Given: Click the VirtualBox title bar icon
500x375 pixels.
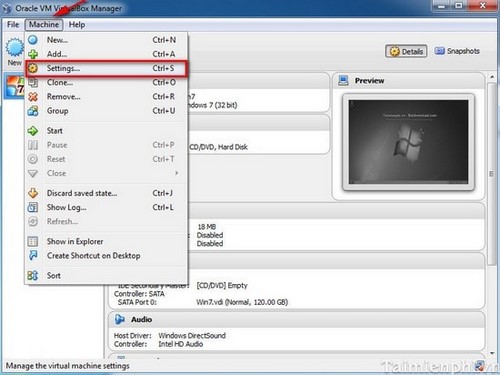Looking at the screenshot, I should tap(7, 8).
